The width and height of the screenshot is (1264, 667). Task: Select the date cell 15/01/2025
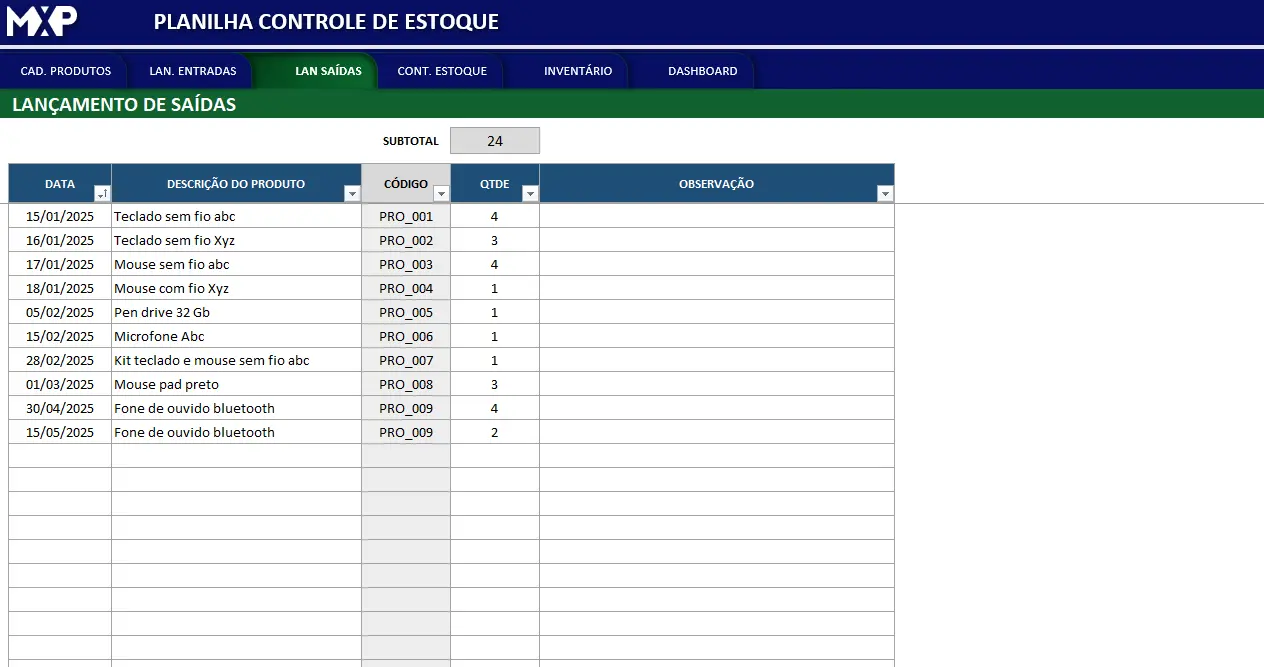click(x=60, y=216)
